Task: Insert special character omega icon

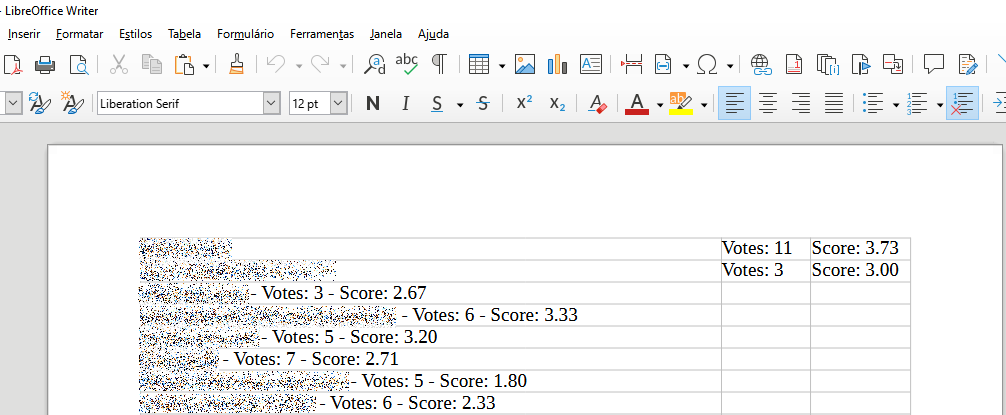Action: pos(707,64)
